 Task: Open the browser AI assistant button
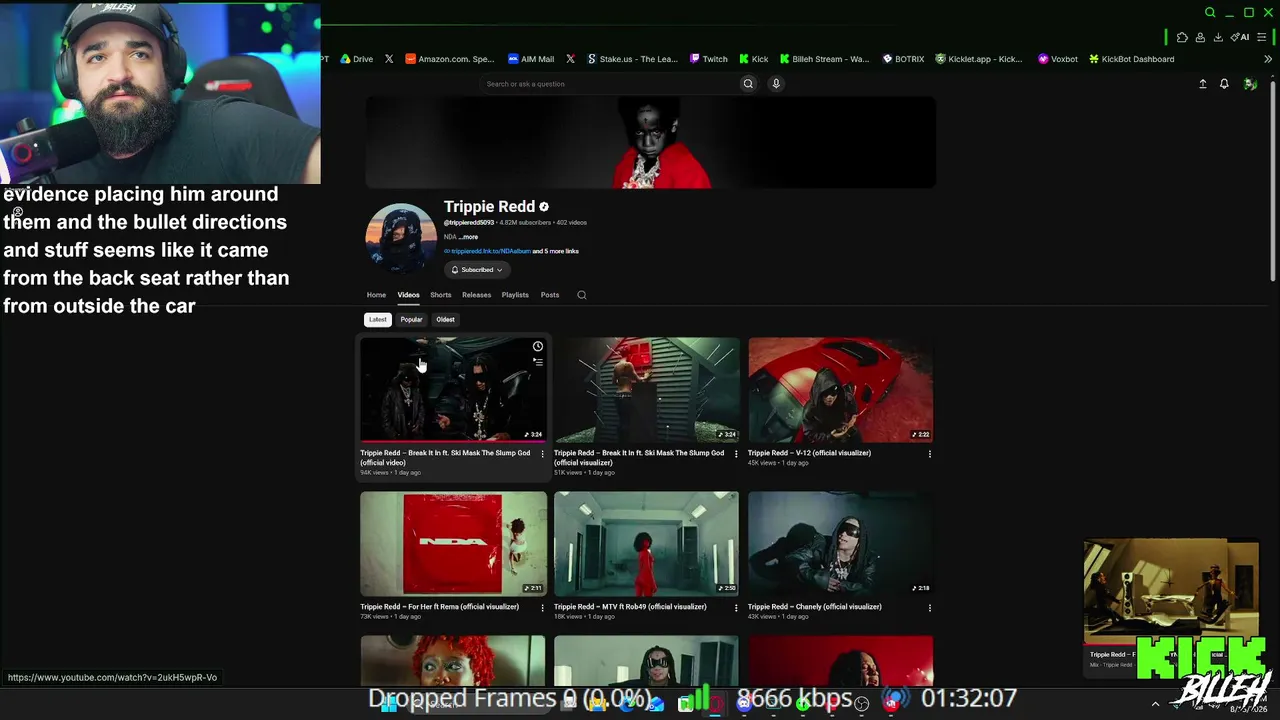1240,37
